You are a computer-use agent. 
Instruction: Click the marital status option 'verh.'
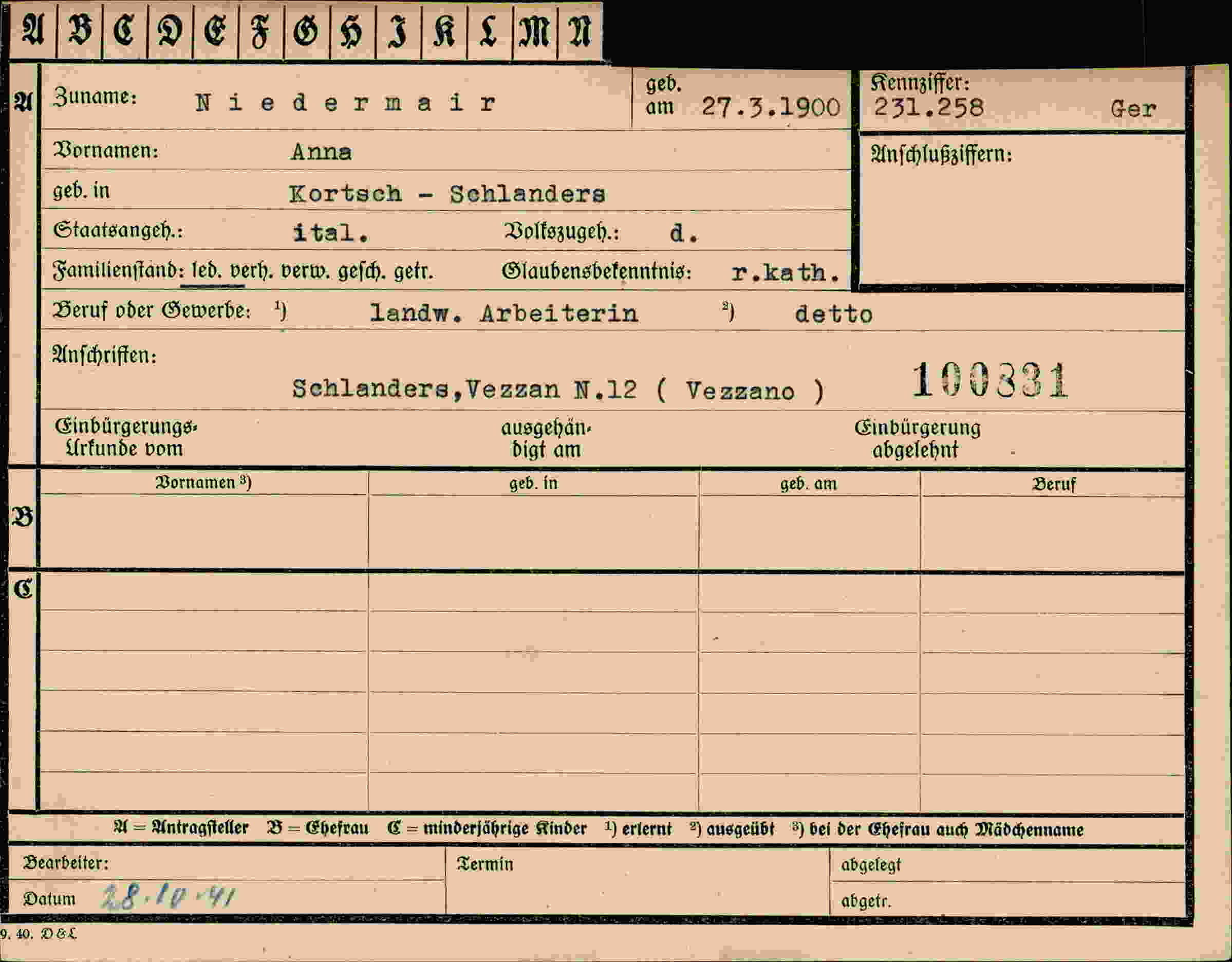tap(252, 271)
